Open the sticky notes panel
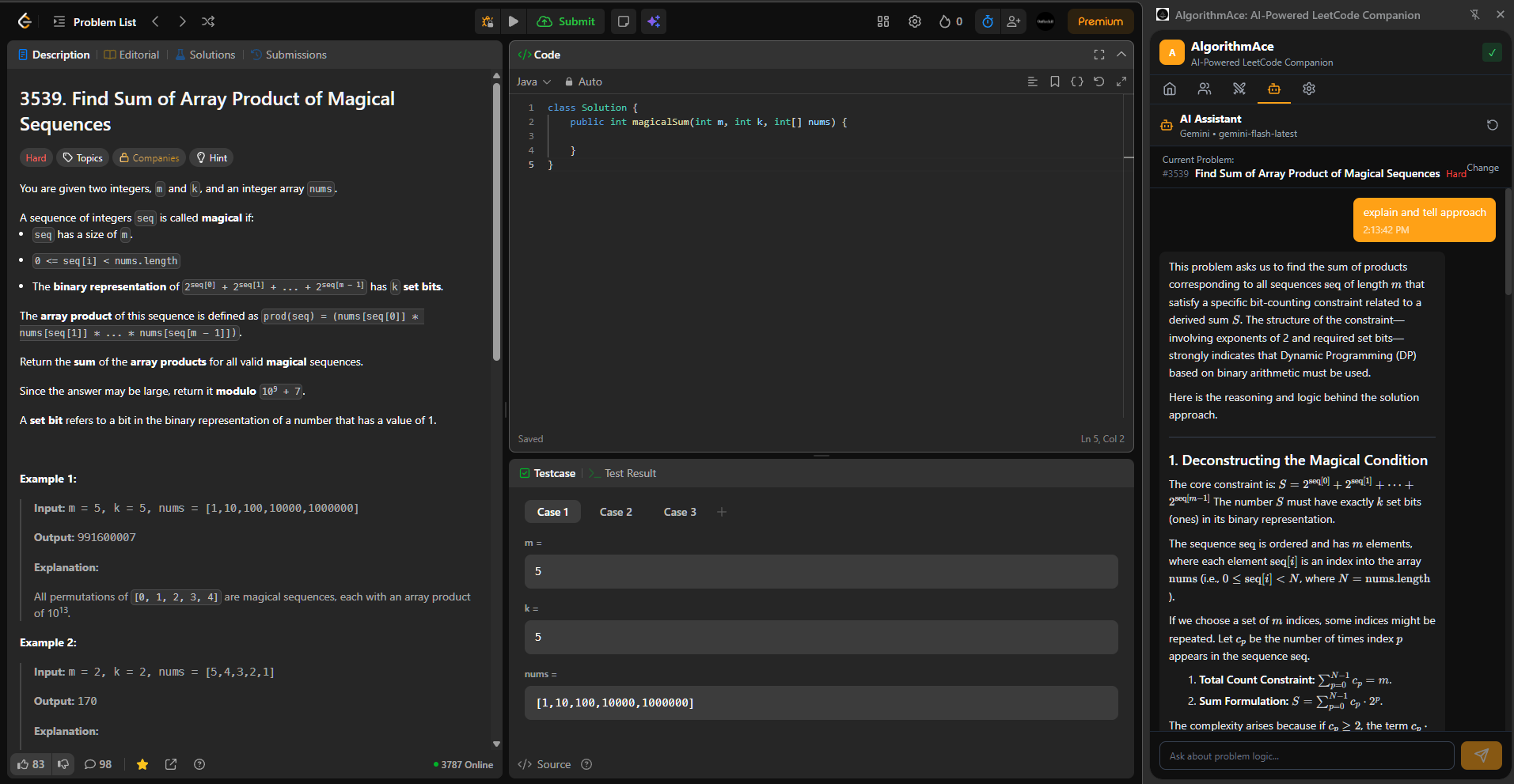 [623, 21]
